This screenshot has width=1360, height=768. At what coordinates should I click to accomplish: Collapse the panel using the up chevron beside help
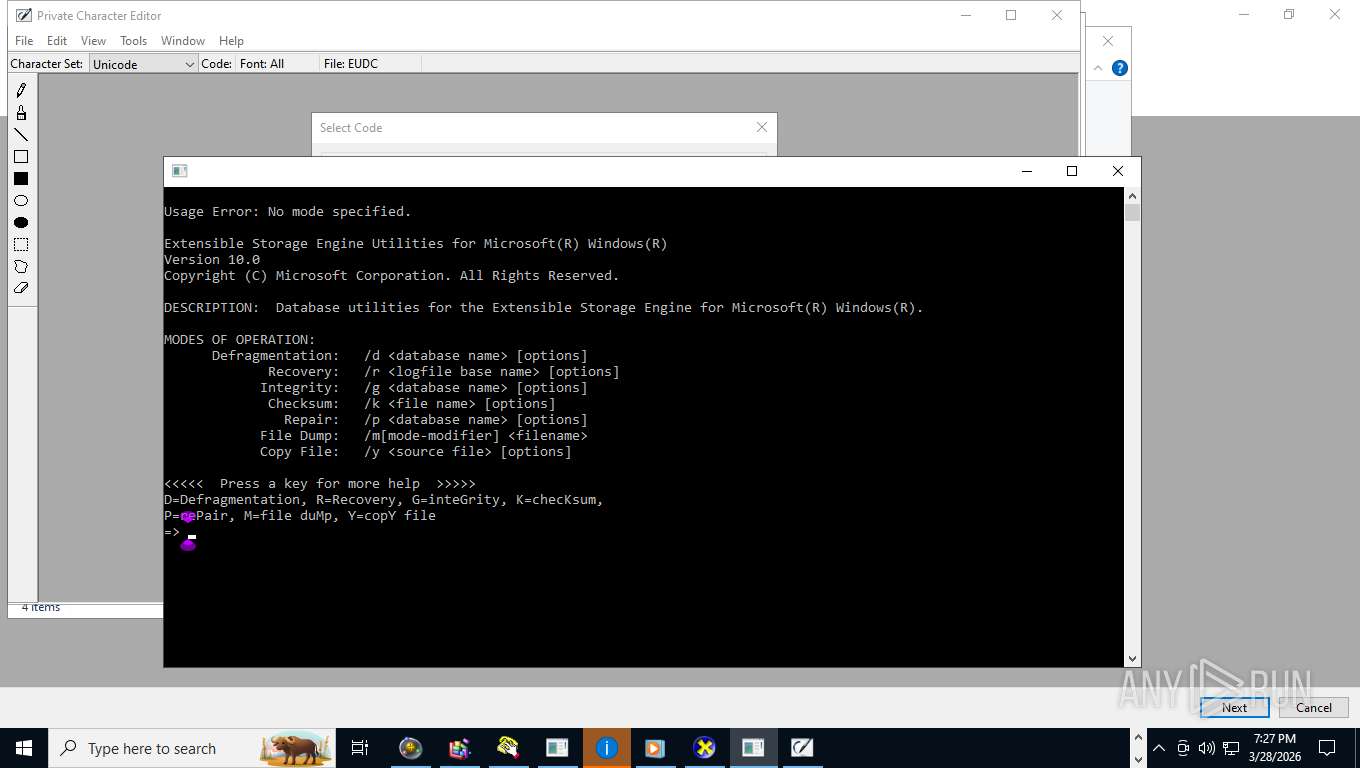point(1098,68)
